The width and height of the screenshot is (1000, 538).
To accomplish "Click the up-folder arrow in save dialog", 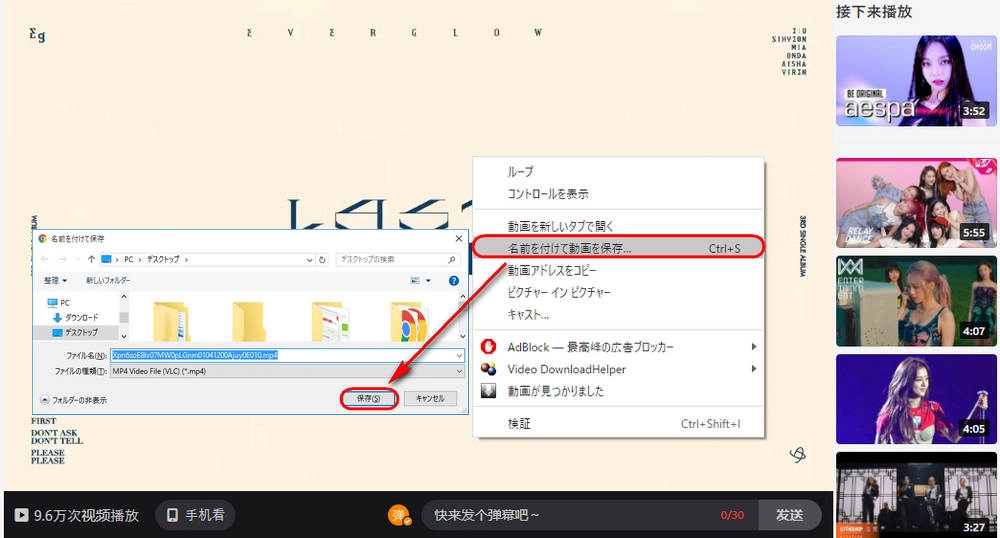I will coord(92,259).
